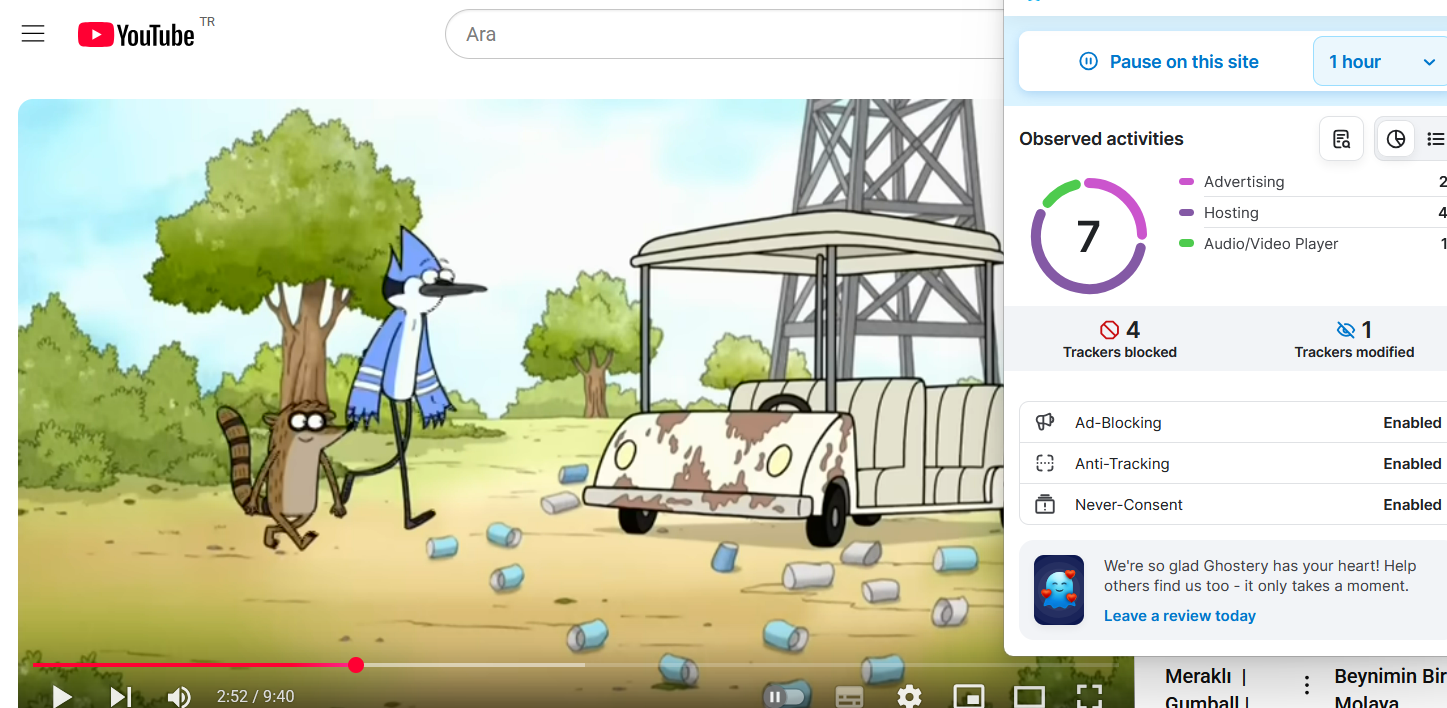Select the Advertising category row
The image size is (1447, 708).
(x=1312, y=182)
